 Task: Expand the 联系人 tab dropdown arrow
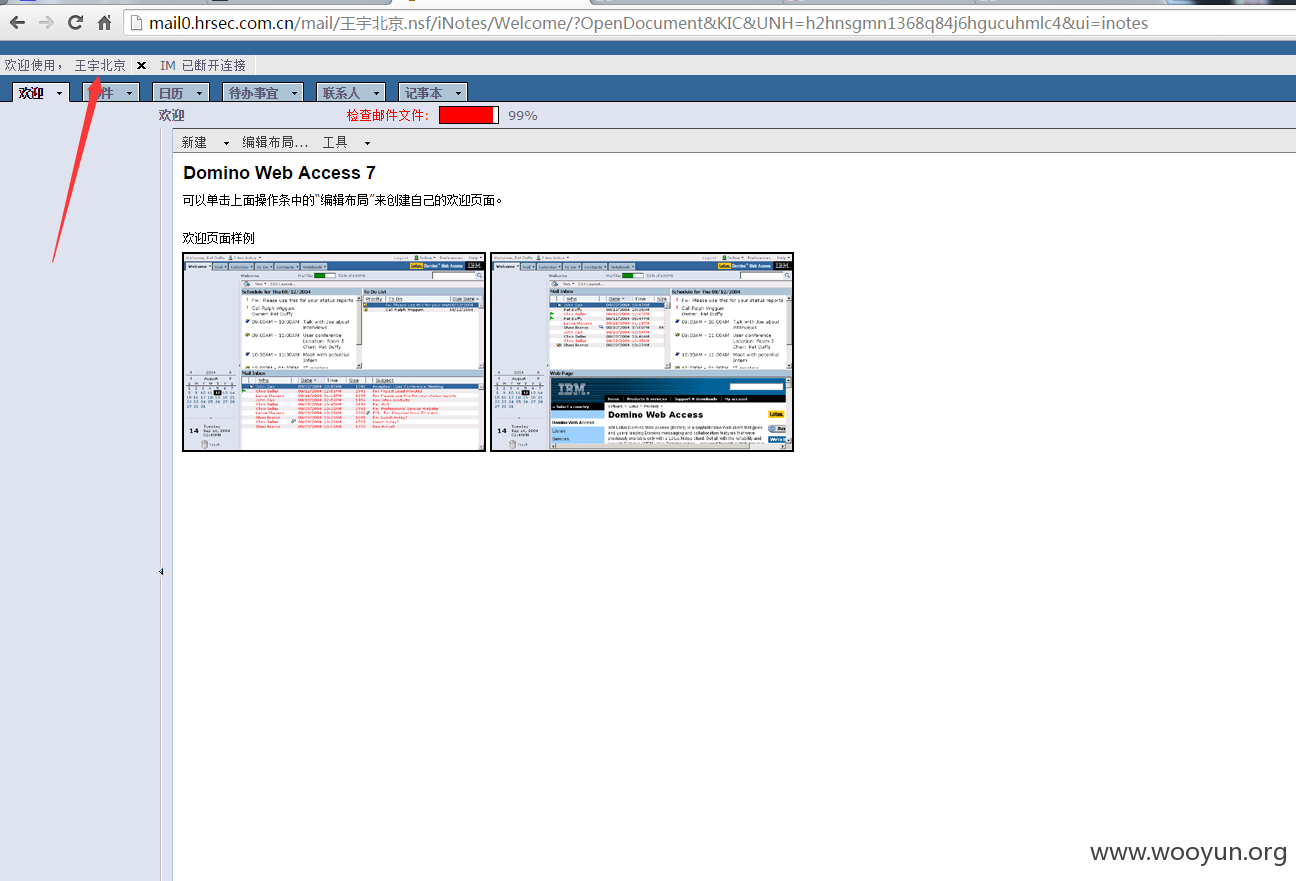pos(376,93)
